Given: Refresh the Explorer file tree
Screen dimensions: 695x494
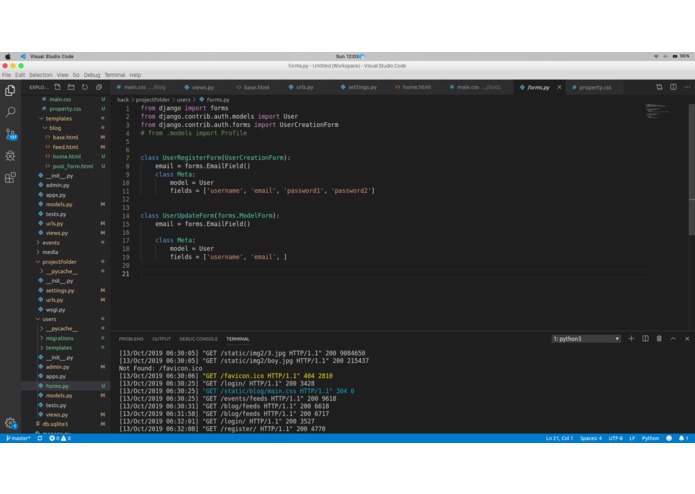Looking at the screenshot, I should coord(85,87).
